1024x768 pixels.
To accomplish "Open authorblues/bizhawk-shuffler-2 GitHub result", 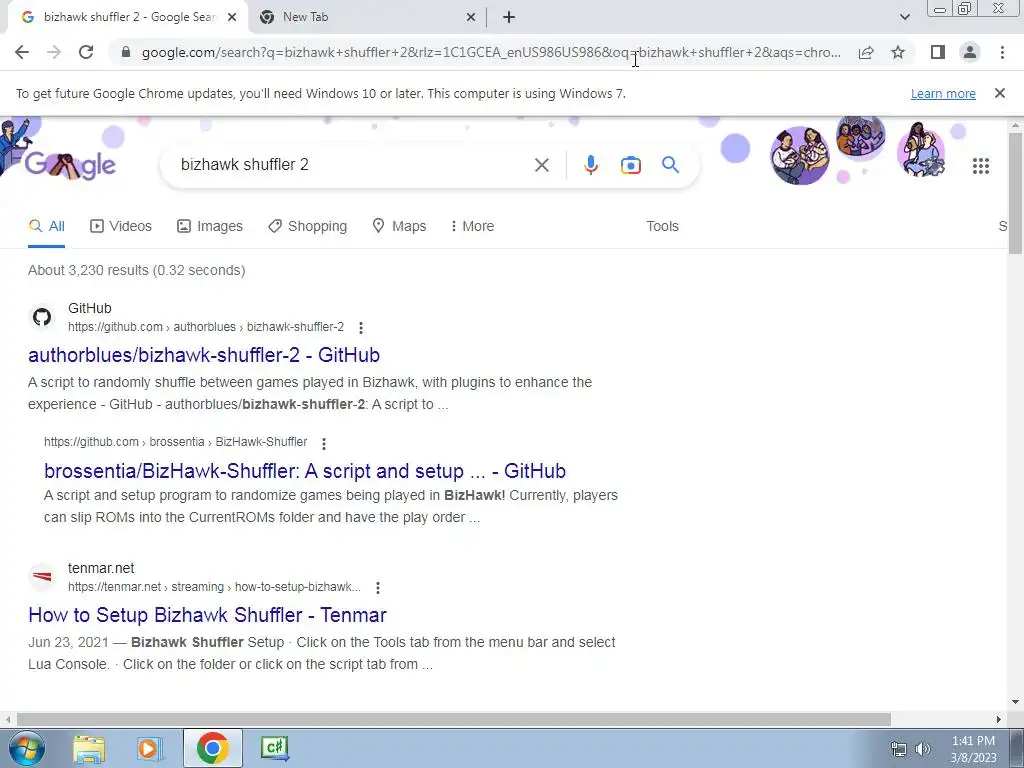I will [x=204, y=355].
